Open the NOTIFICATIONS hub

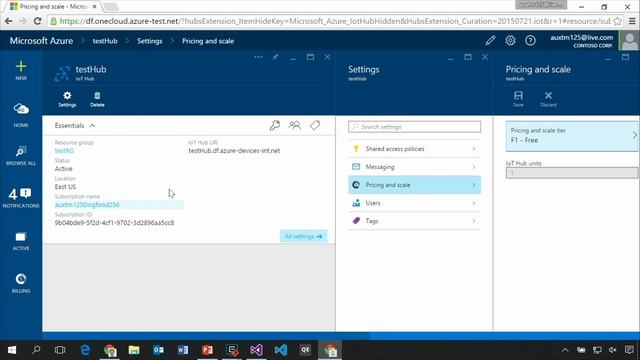pos(21,198)
